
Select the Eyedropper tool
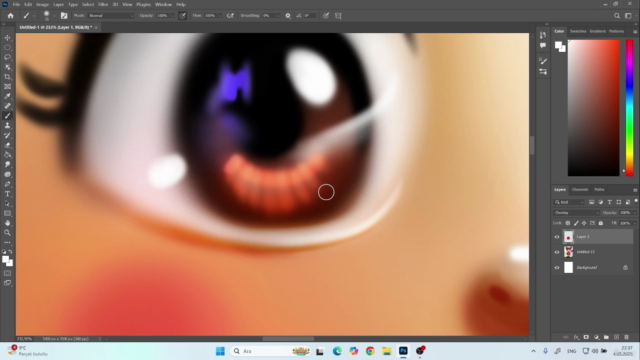coord(7,96)
